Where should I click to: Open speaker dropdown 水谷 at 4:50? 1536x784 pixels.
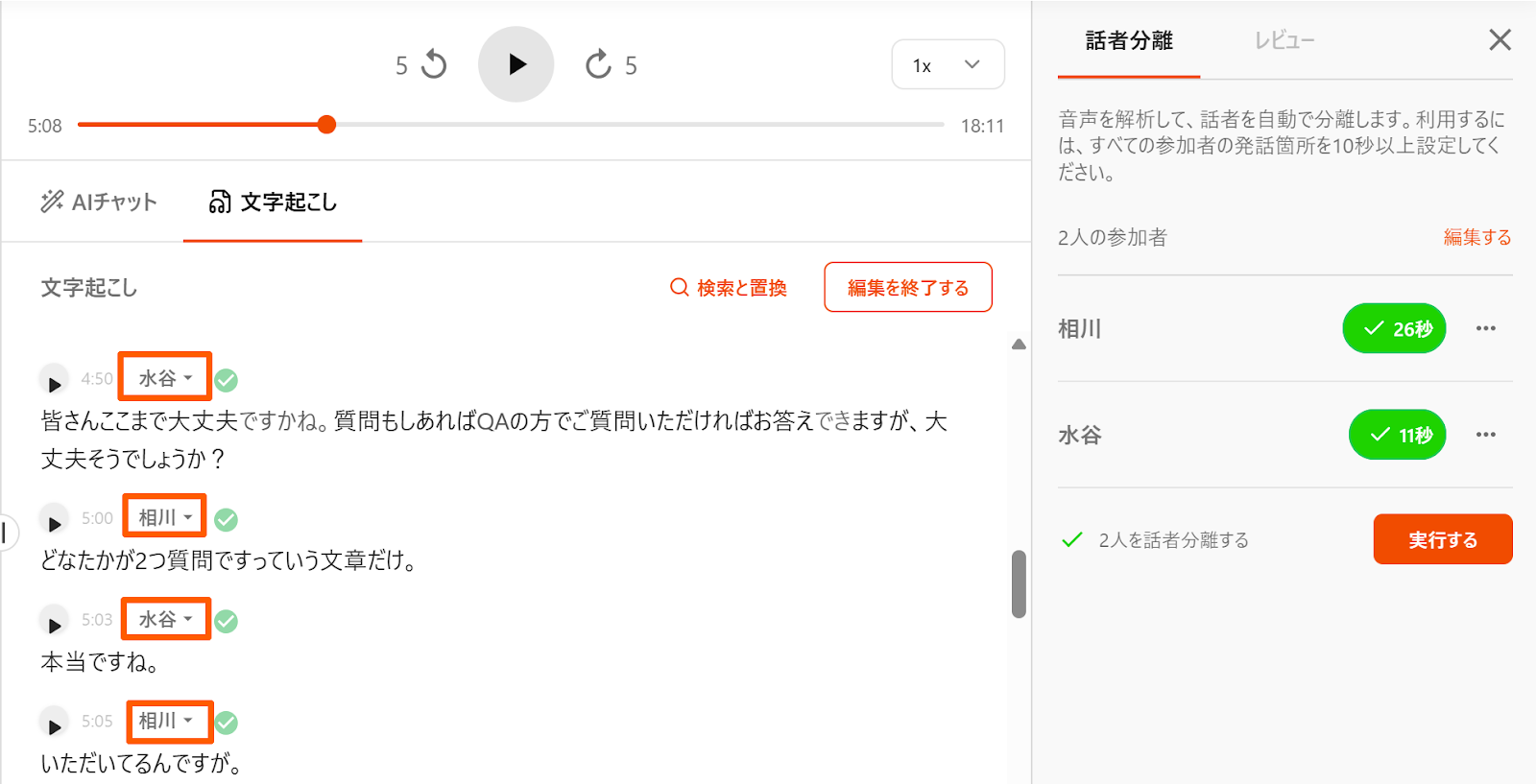165,377
